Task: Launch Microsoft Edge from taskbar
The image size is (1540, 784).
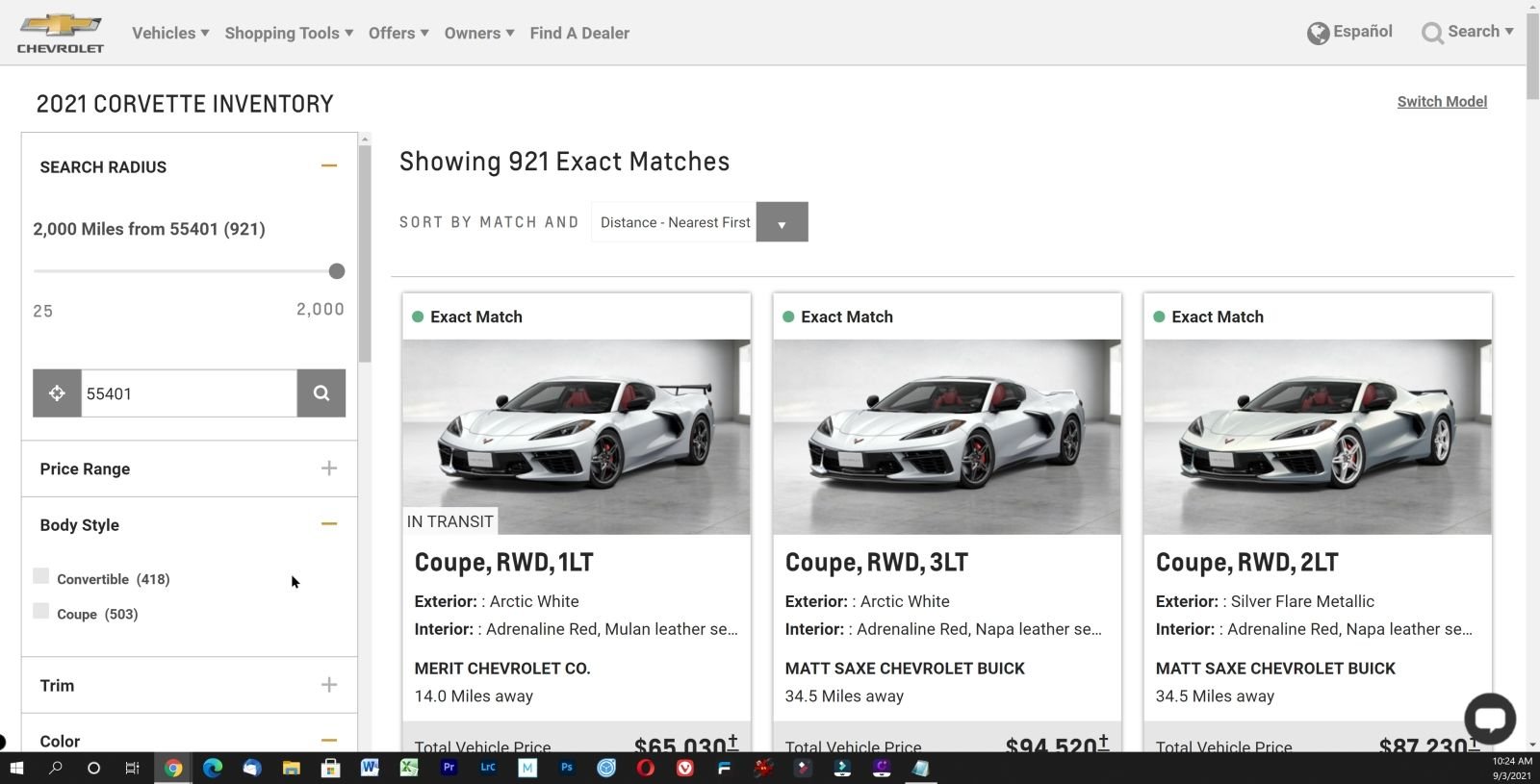Action: click(213, 768)
